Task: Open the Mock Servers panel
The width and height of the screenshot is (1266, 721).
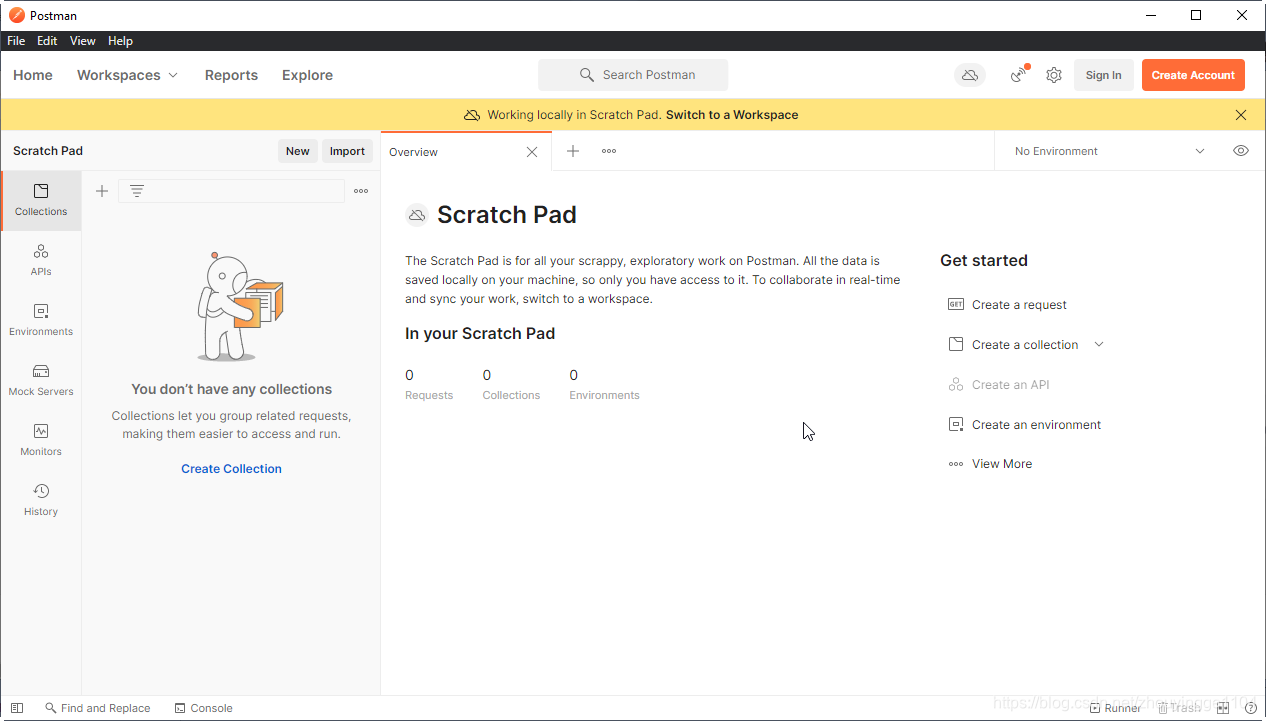Action: (x=40, y=380)
